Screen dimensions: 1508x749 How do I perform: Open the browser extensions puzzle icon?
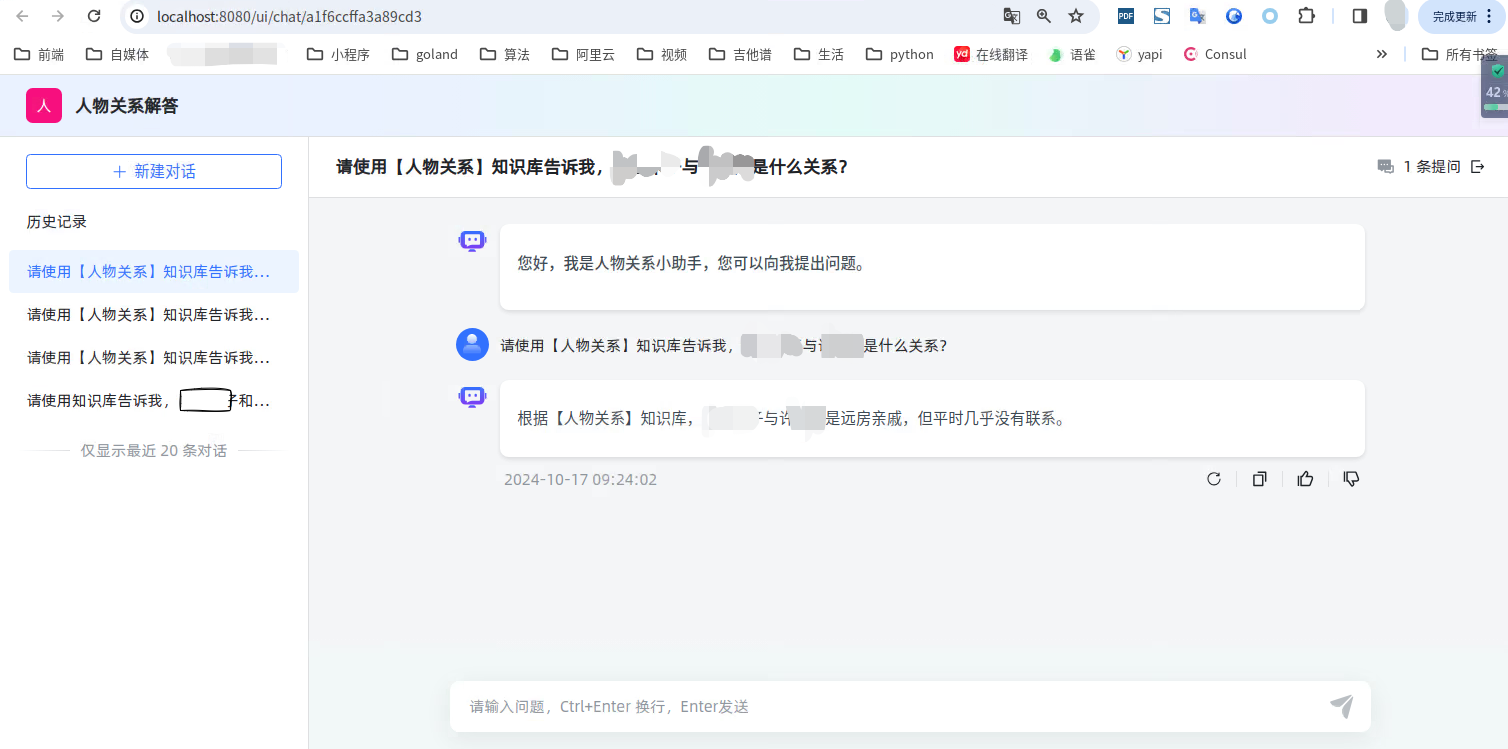[x=1306, y=16]
